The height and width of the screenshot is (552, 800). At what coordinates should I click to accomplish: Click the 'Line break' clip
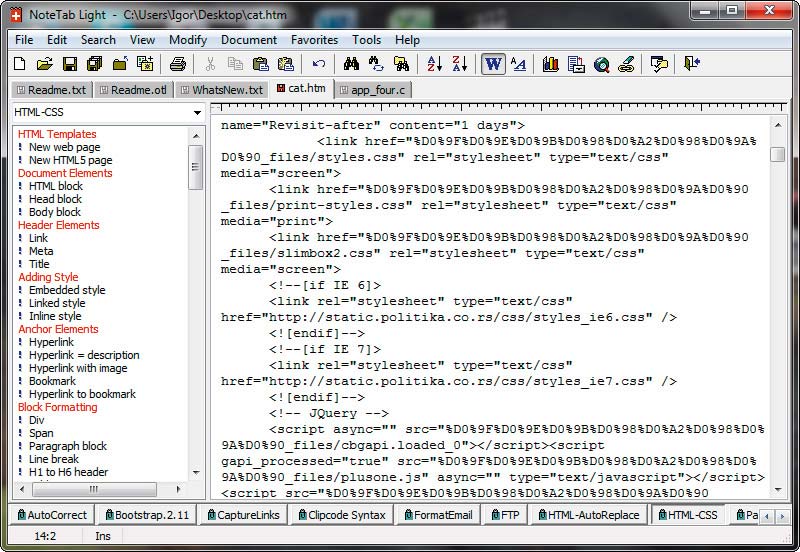54,459
